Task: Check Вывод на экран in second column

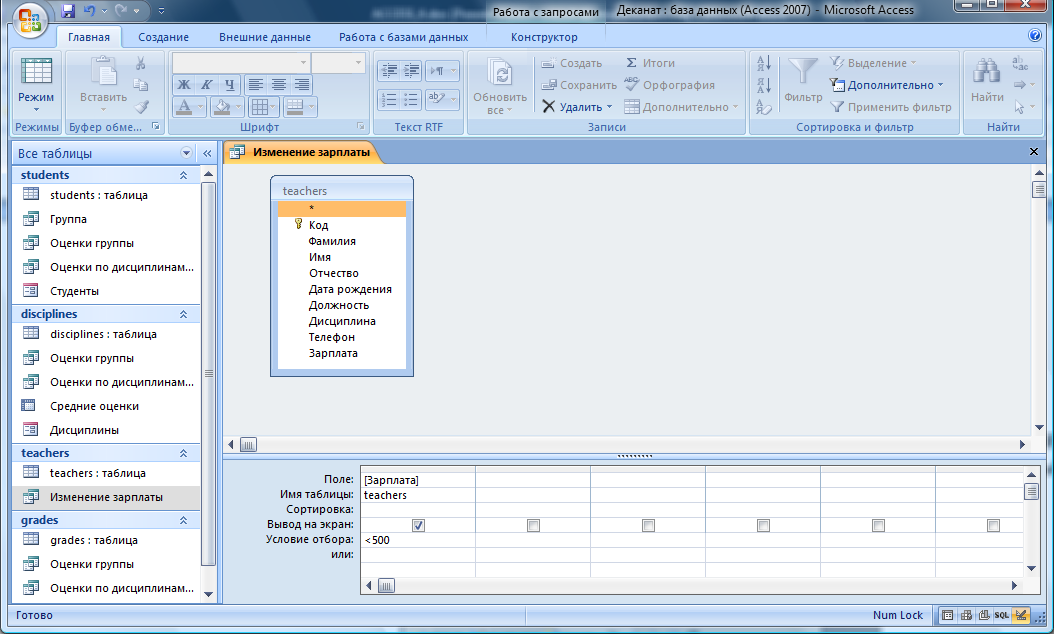Action: click(x=533, y=525)
